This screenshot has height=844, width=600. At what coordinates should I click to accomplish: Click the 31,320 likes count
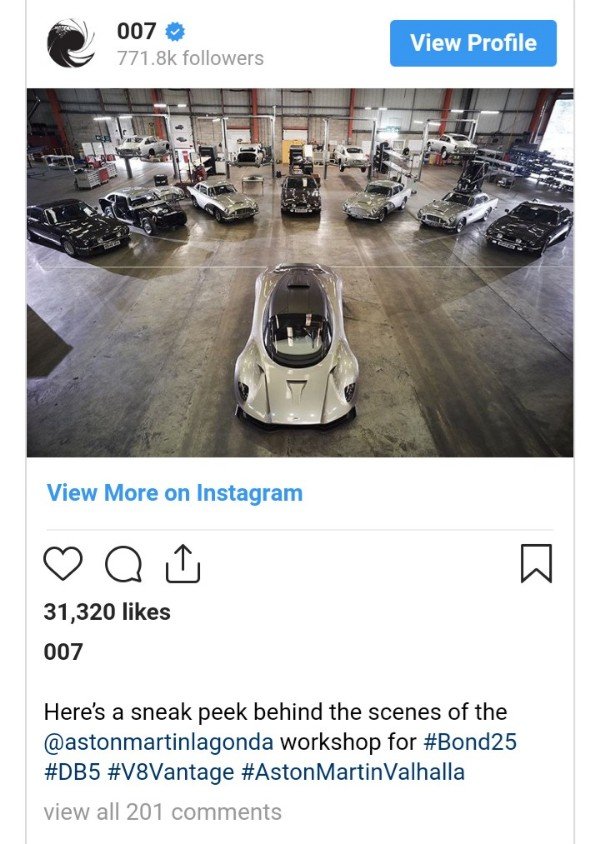107,612
